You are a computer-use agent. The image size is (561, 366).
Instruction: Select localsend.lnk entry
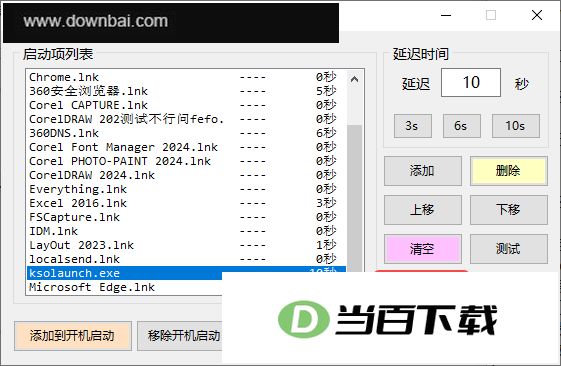pos(186,259)
